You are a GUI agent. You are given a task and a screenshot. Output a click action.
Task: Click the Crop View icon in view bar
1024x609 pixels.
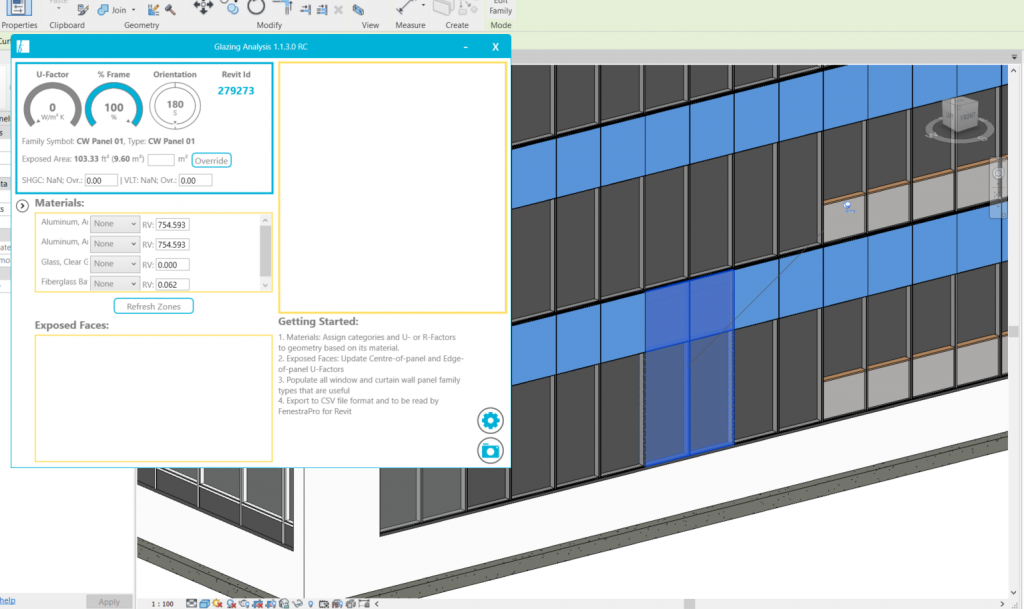pyautogui.click(x=258, y=604)
